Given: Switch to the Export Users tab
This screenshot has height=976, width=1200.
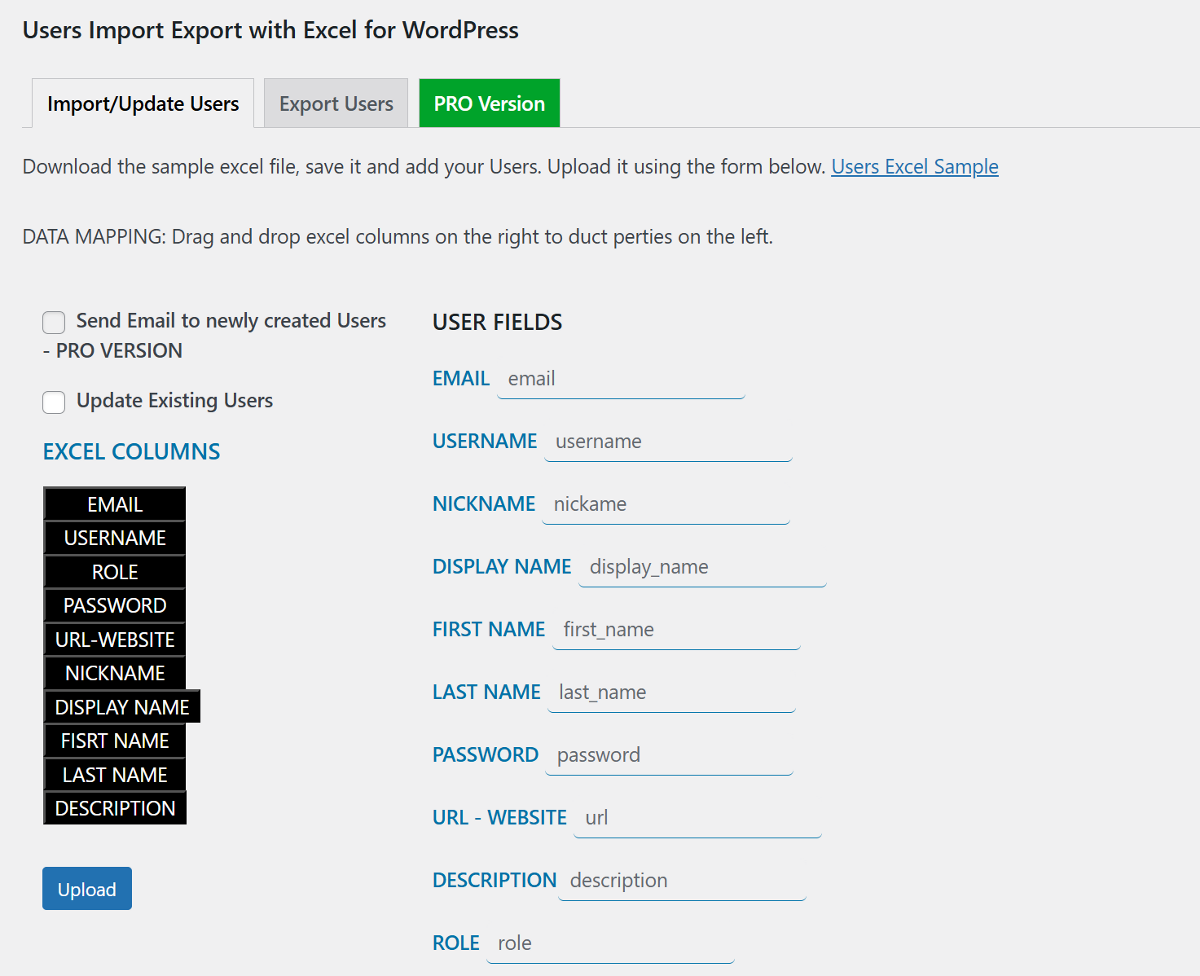Looking at the screenshot, I should coord(335,103).
